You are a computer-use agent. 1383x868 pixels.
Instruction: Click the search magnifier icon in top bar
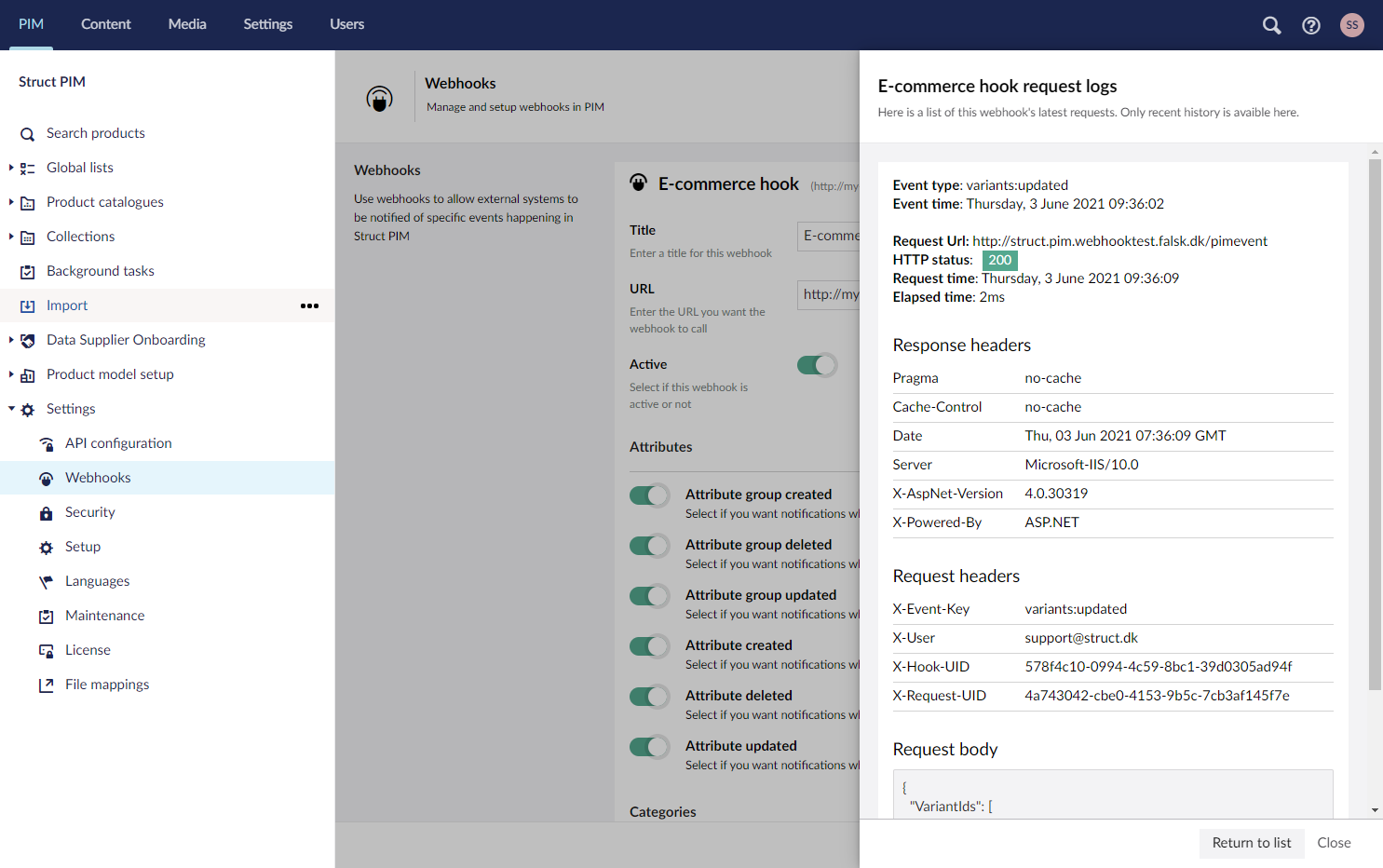[1271, 25]
